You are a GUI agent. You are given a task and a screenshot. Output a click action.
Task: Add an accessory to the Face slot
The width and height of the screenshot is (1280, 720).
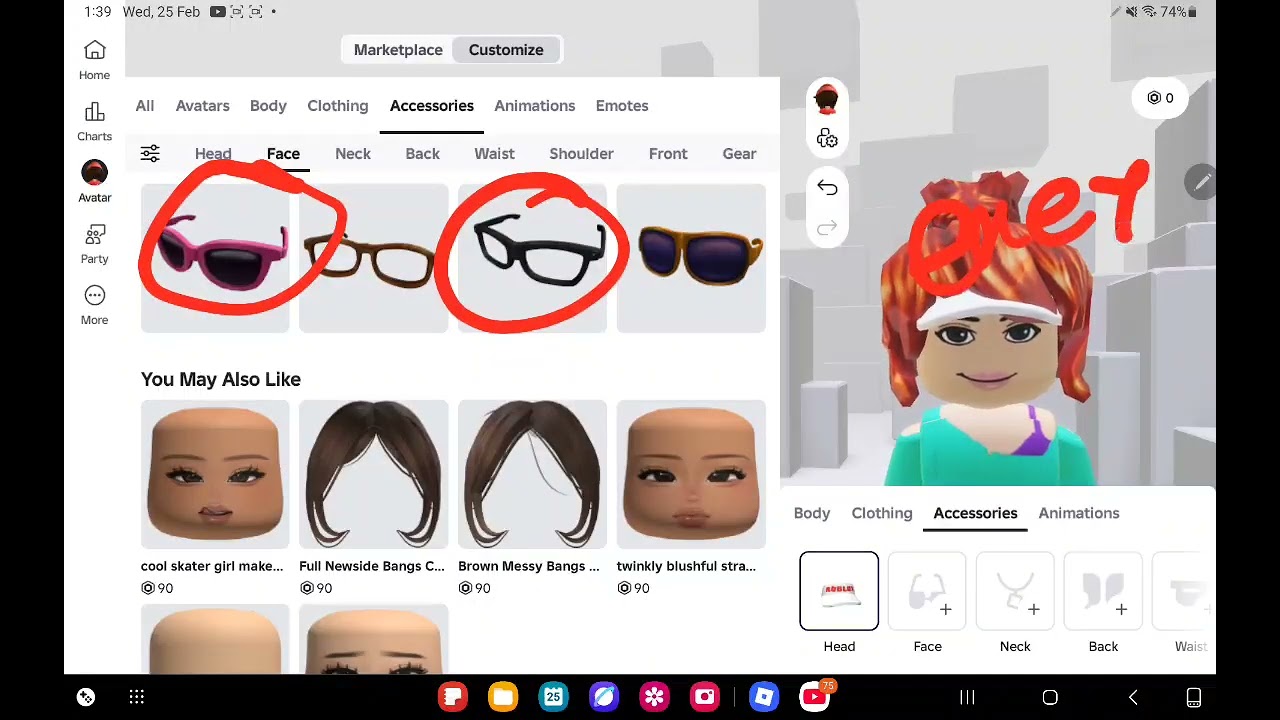927,591
